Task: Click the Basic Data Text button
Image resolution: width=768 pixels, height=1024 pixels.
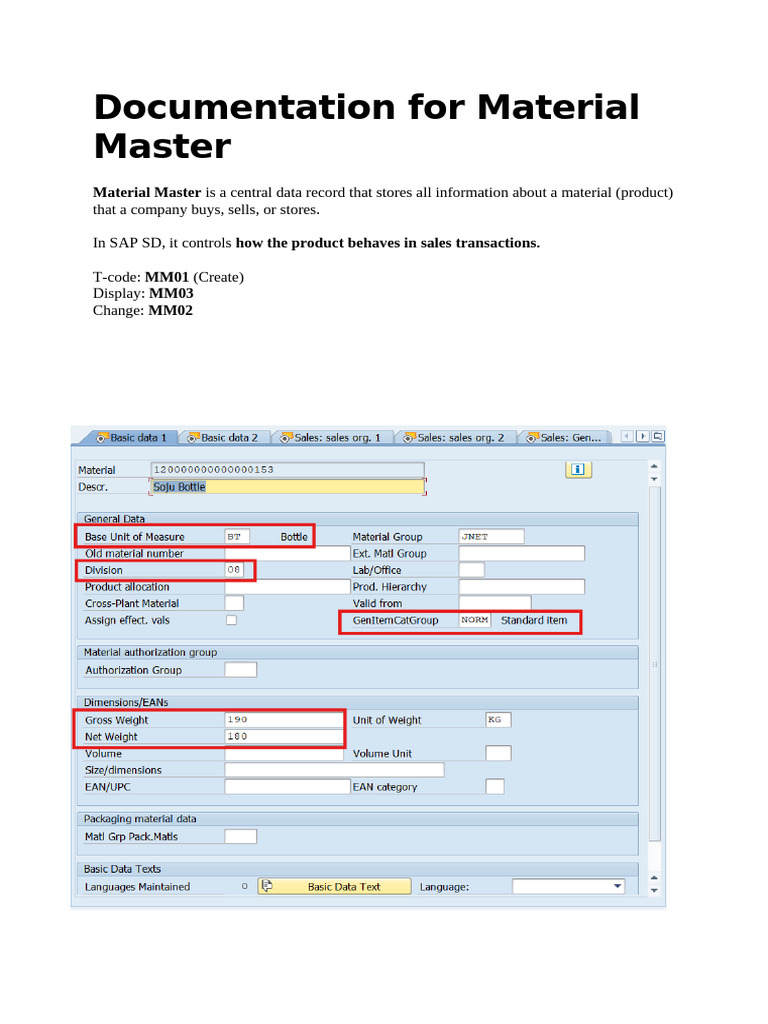Action: click(x=334, y=886)
